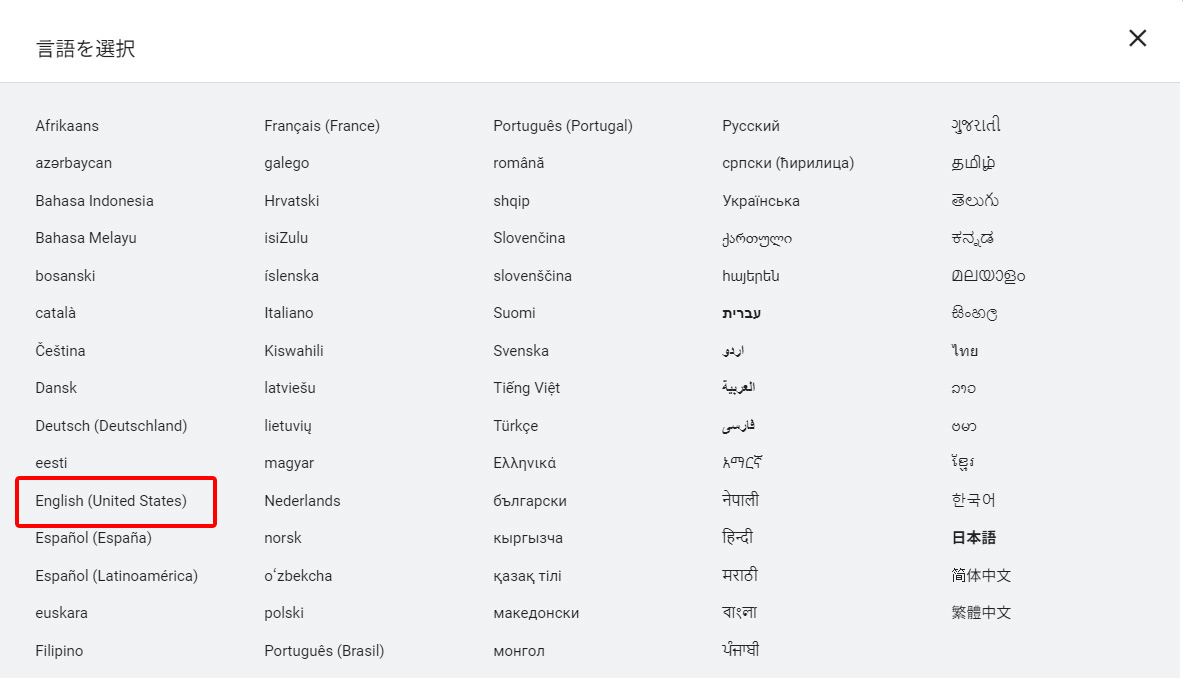Select Tiếng Việt language

(x=526, y=388)
